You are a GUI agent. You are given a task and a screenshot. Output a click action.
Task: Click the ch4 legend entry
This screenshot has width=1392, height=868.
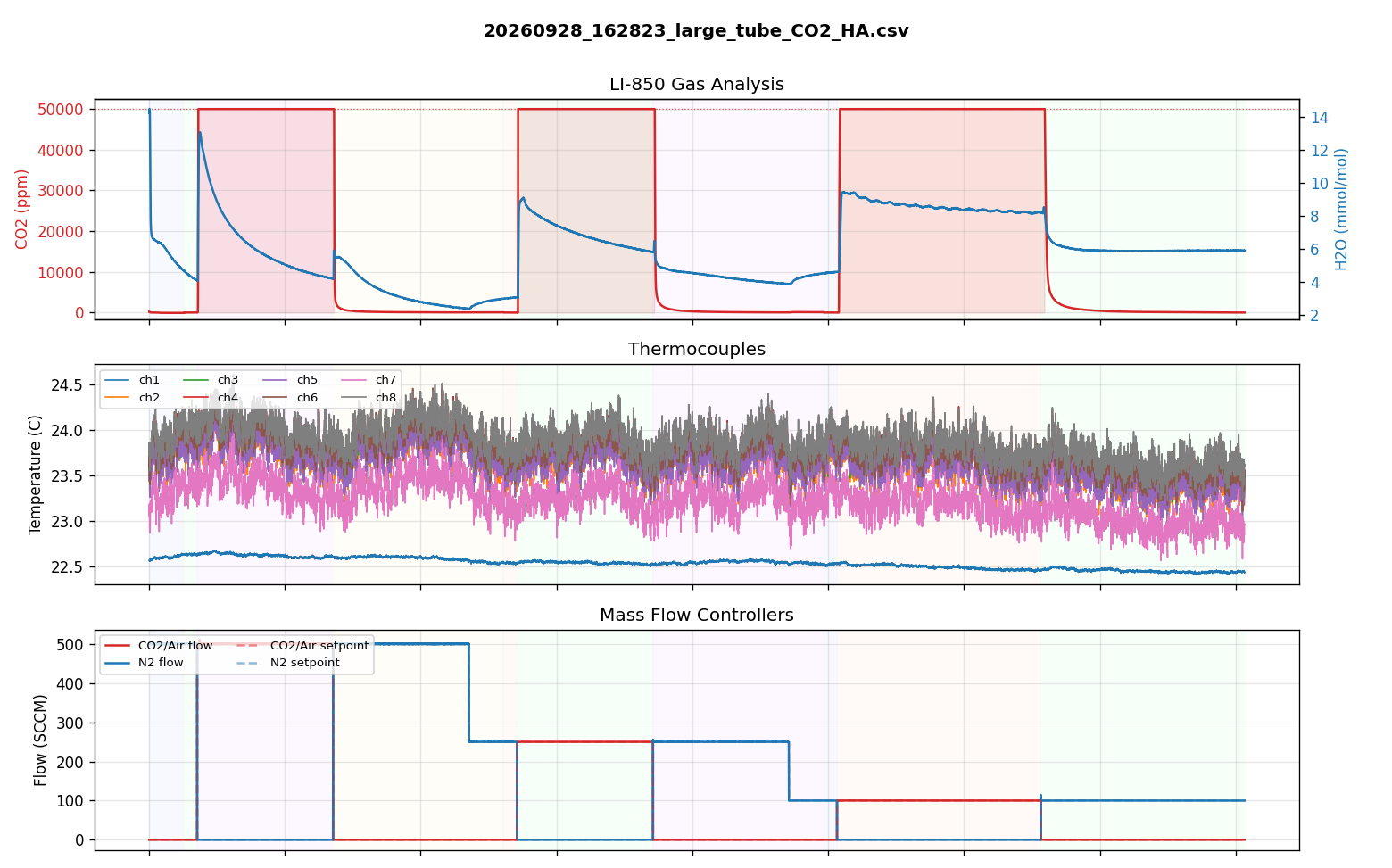click(211, 398)
